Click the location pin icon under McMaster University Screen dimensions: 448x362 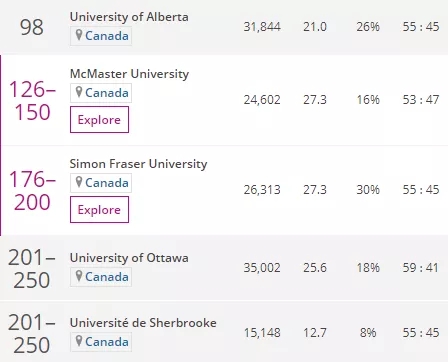(x=79, y=92)
